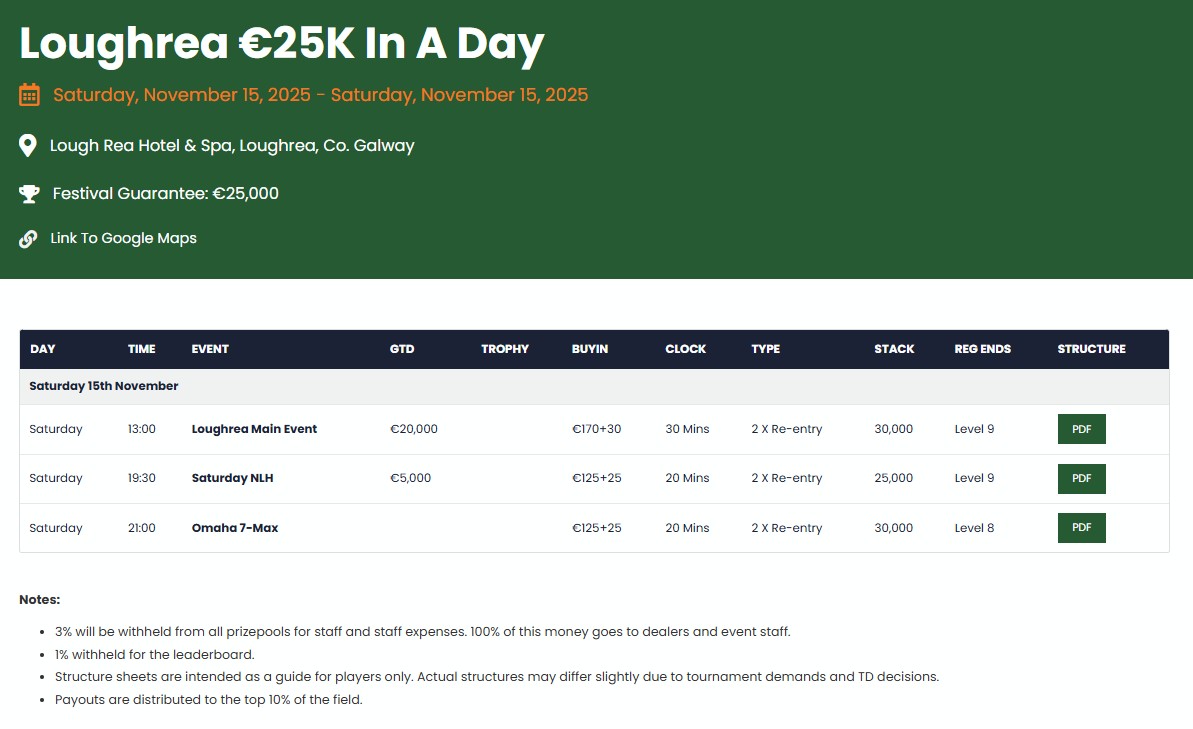The image size is (1193, 729).
Task: Click the trophy icon next to Festival Guarantee
Action: pyautogui.click(x=29, y=193)
